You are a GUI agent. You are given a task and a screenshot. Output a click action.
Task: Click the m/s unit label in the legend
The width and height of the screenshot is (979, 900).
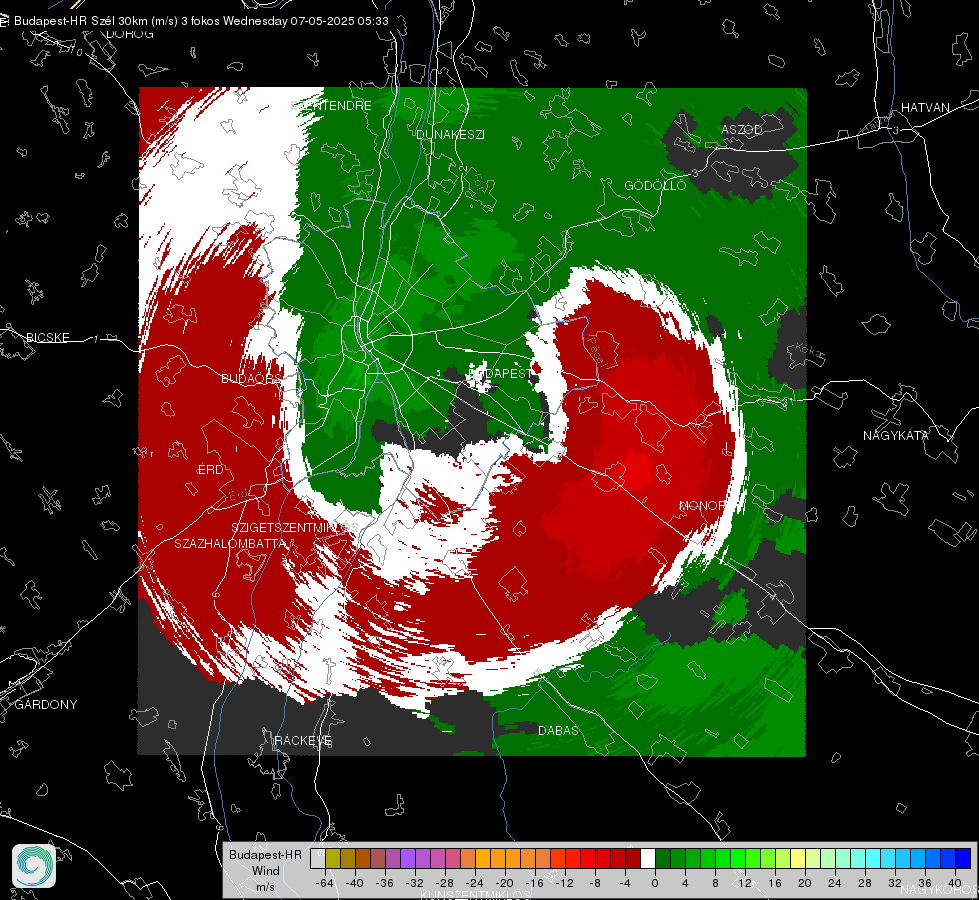(x=265, y=887)
